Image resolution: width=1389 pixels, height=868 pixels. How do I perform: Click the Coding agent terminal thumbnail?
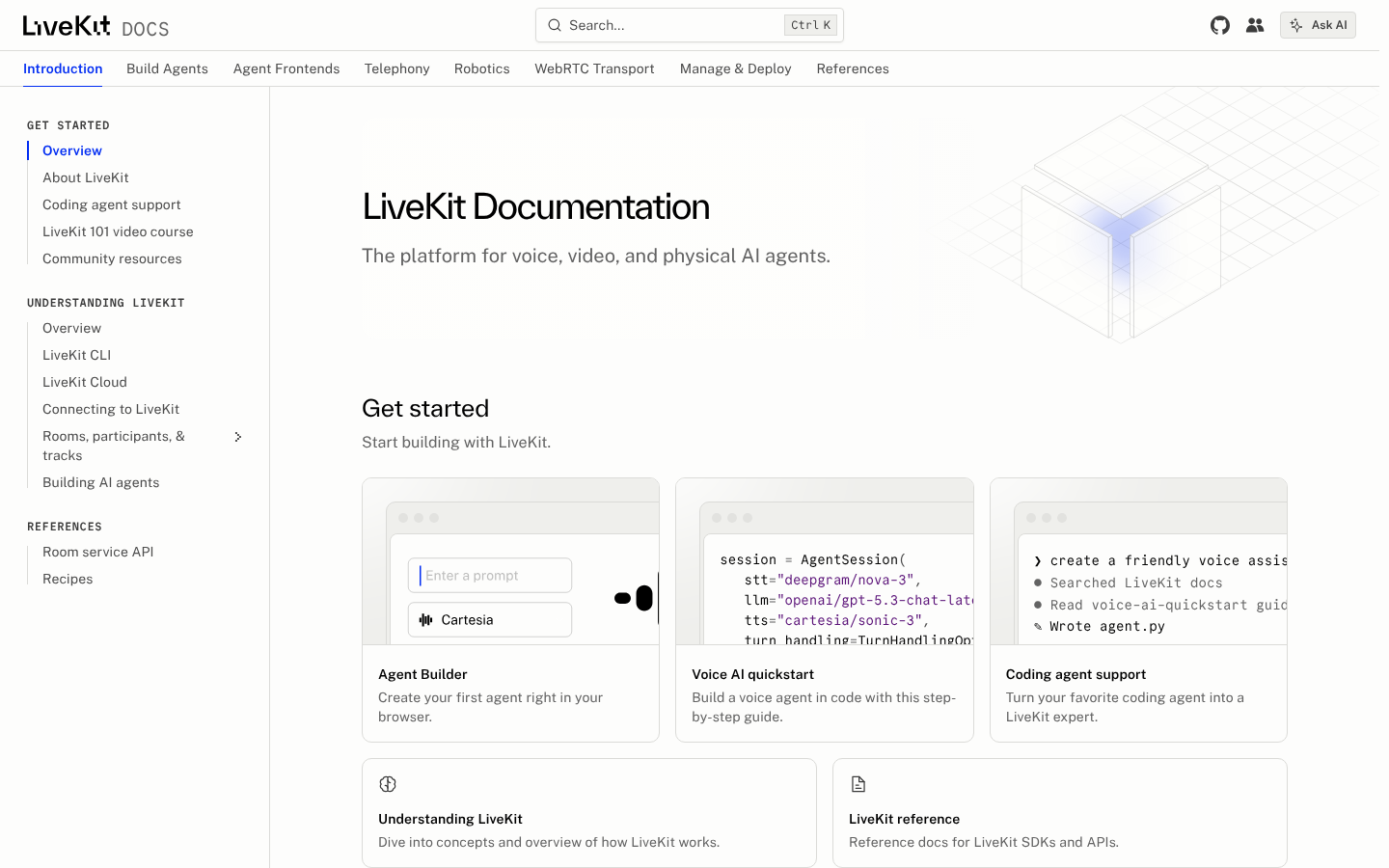coord(1138,561)
